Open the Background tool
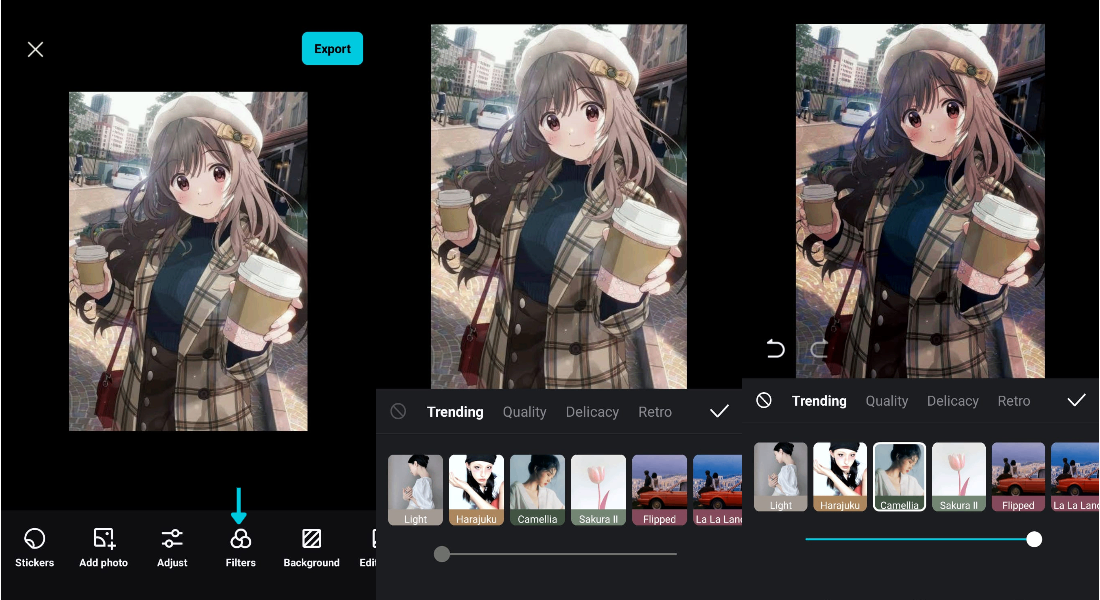 (x=311, y=548)
